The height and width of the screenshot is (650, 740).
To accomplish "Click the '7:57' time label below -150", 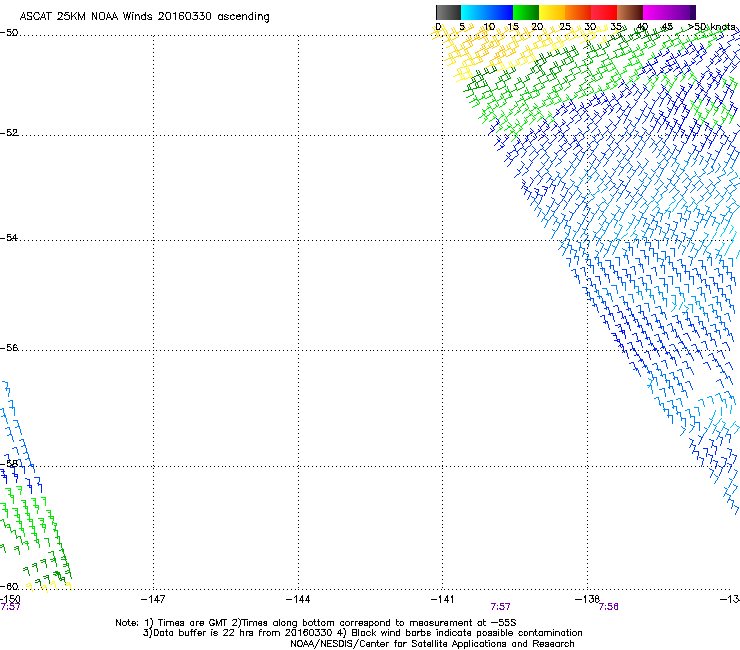I will (x=10, y=607).
